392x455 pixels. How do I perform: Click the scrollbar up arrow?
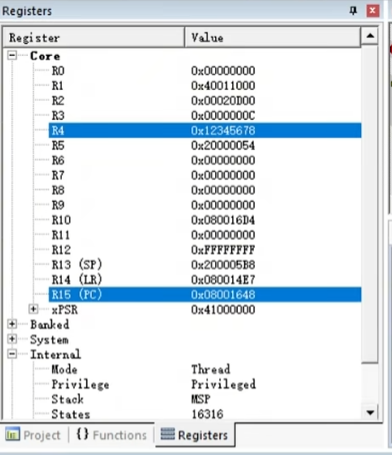tap(370, 36)
